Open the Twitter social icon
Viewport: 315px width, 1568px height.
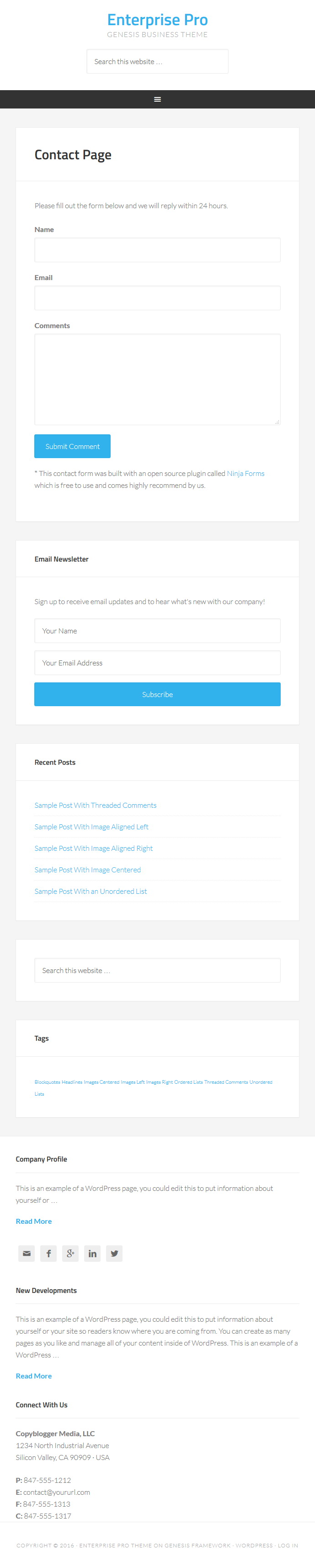(x=114, y=1253)
